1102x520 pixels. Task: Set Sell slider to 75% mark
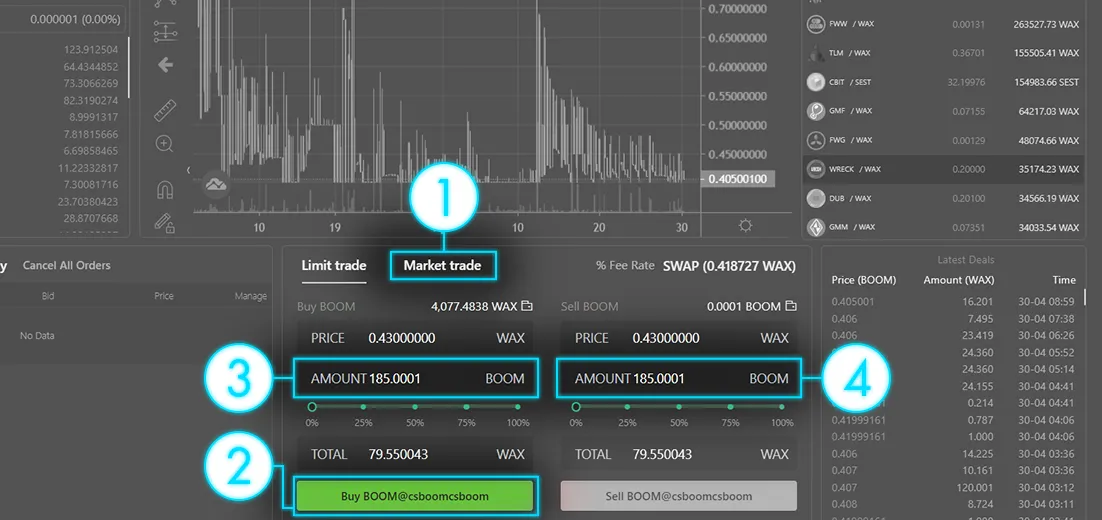pyautogui.click(x=730, y=407)
